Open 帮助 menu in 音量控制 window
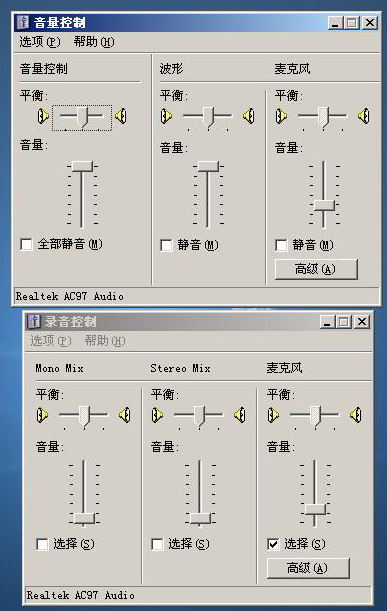 coord(94,42)
